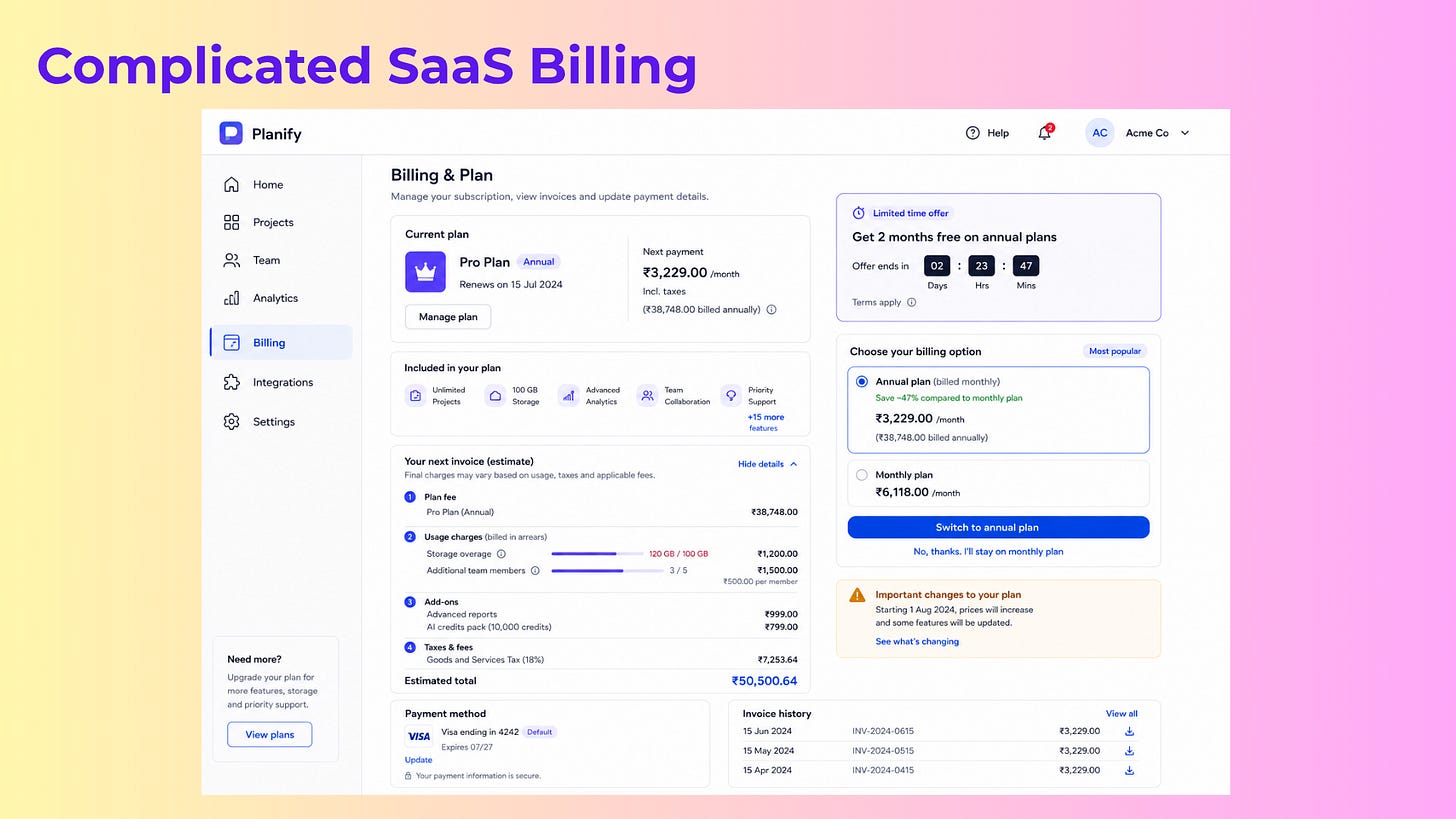Click the Storage overage progress bar

[596, 554]
